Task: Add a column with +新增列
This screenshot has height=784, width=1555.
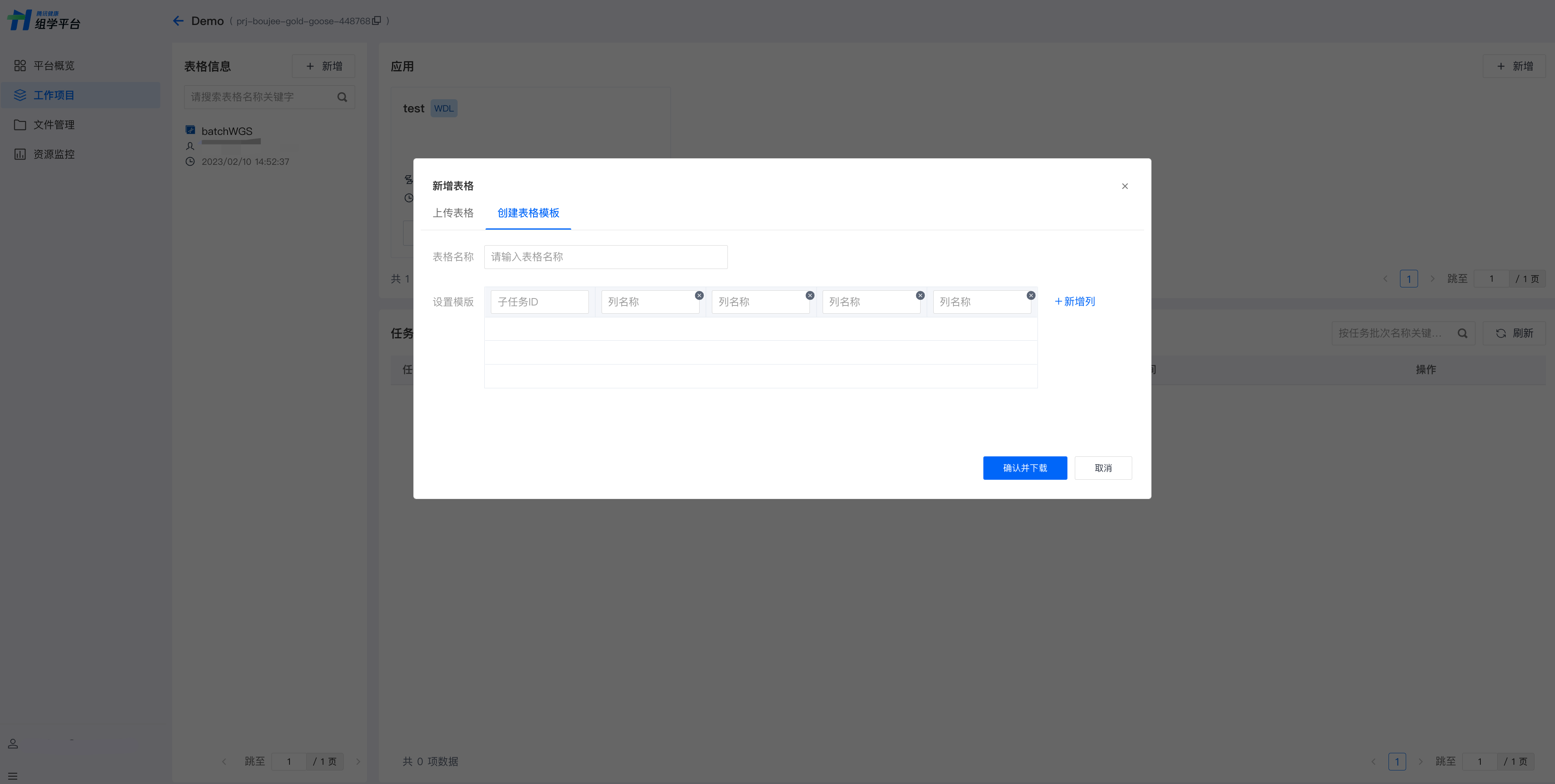Action: [x=1074, y=301]
